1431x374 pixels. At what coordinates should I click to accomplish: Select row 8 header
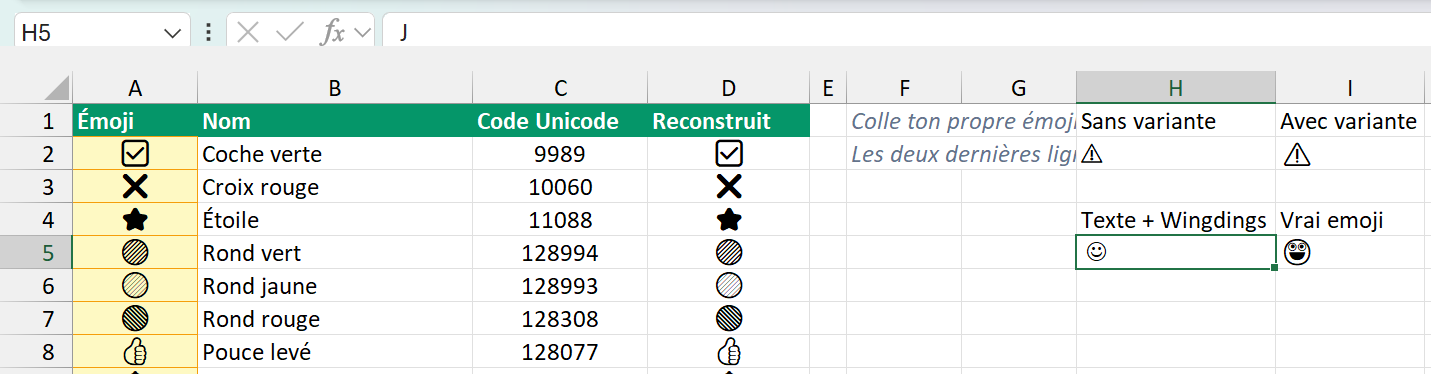36,352
